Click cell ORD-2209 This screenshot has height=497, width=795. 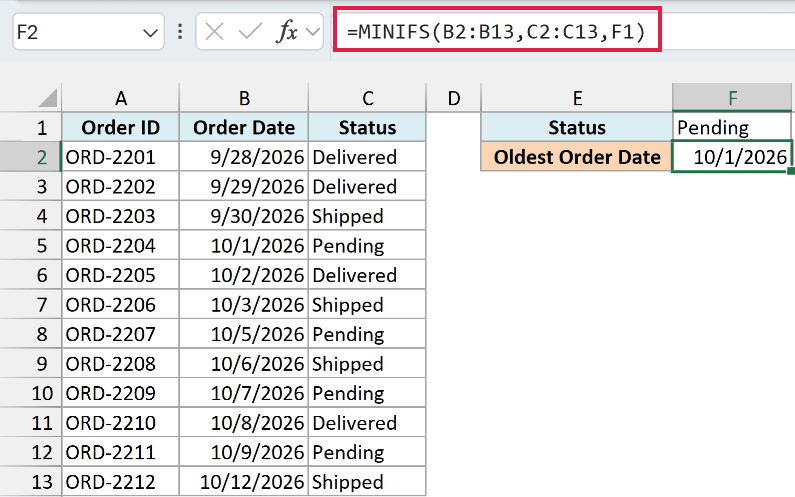[x=120, y=393]
